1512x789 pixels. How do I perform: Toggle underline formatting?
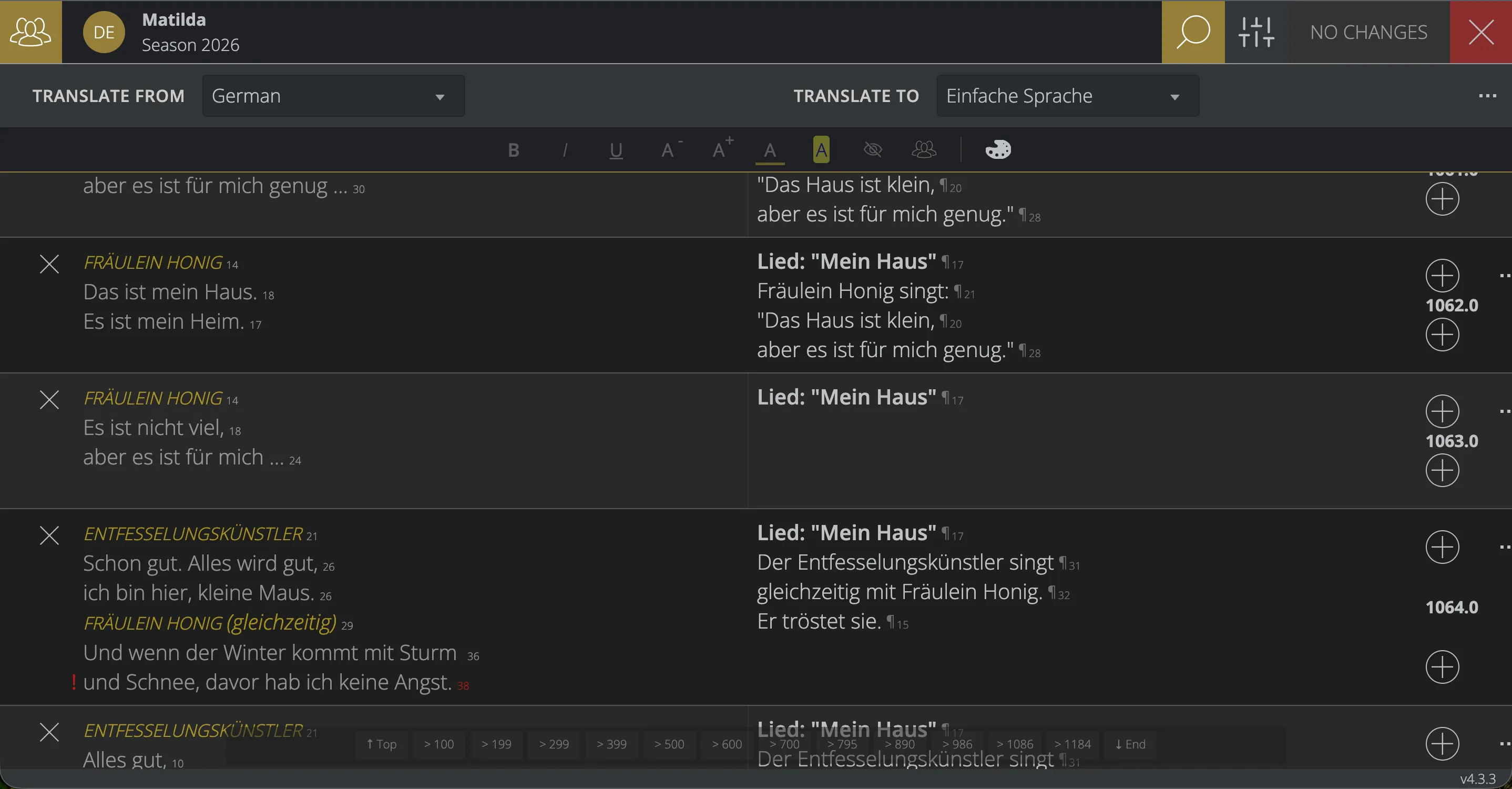(616, 150)
